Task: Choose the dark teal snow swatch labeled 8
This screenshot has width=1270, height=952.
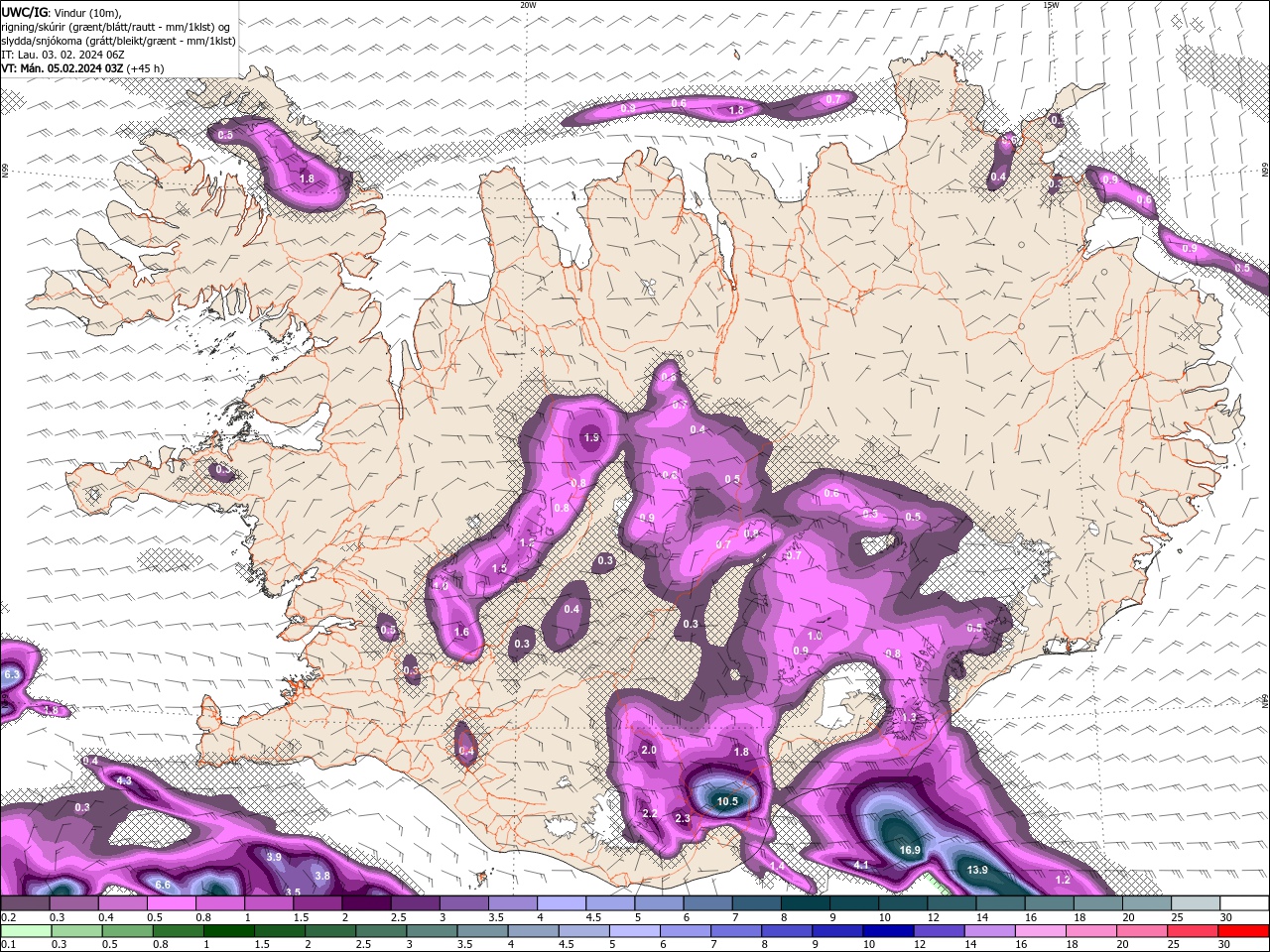Action: 805,903
